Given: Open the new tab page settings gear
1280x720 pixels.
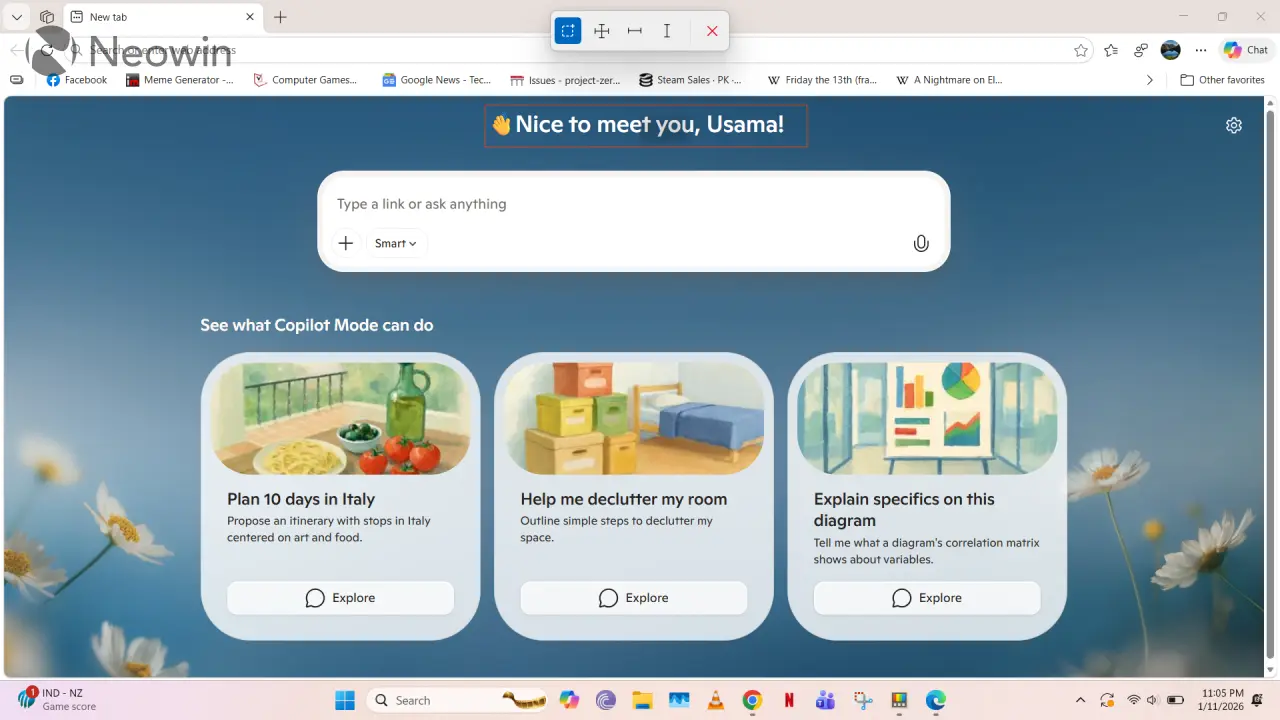Looking at the screenshot, I should pyautogui.click(x=1234, y=125).
